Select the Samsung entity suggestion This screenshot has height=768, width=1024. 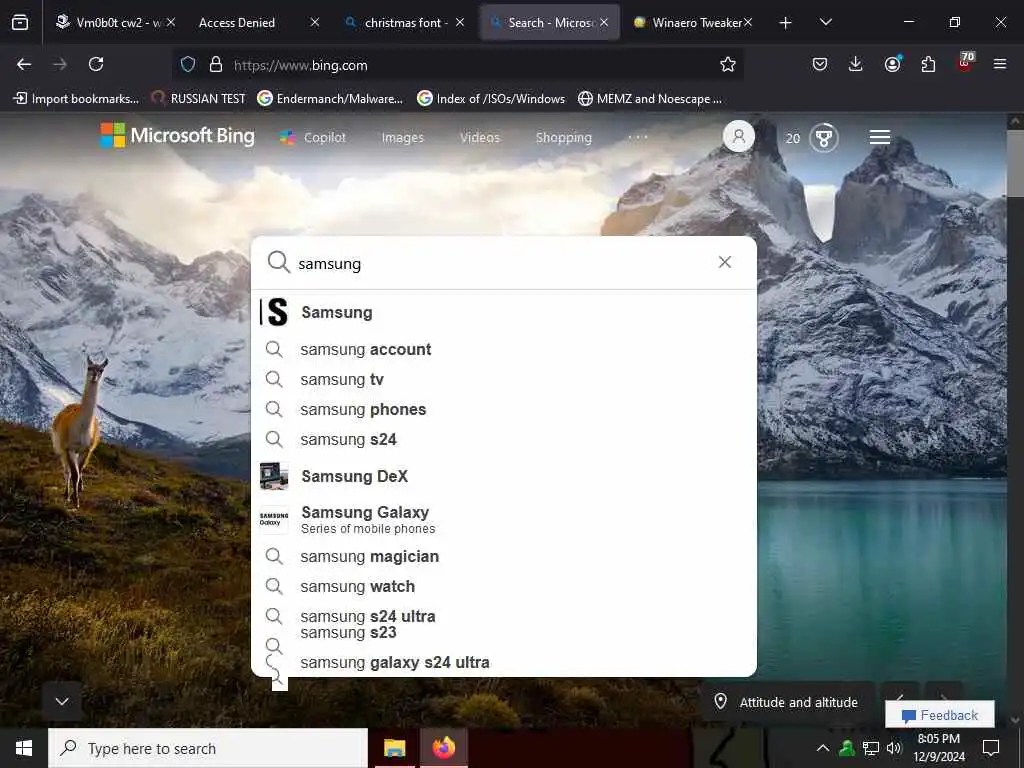pyautogui.click(x=504, y=312)
